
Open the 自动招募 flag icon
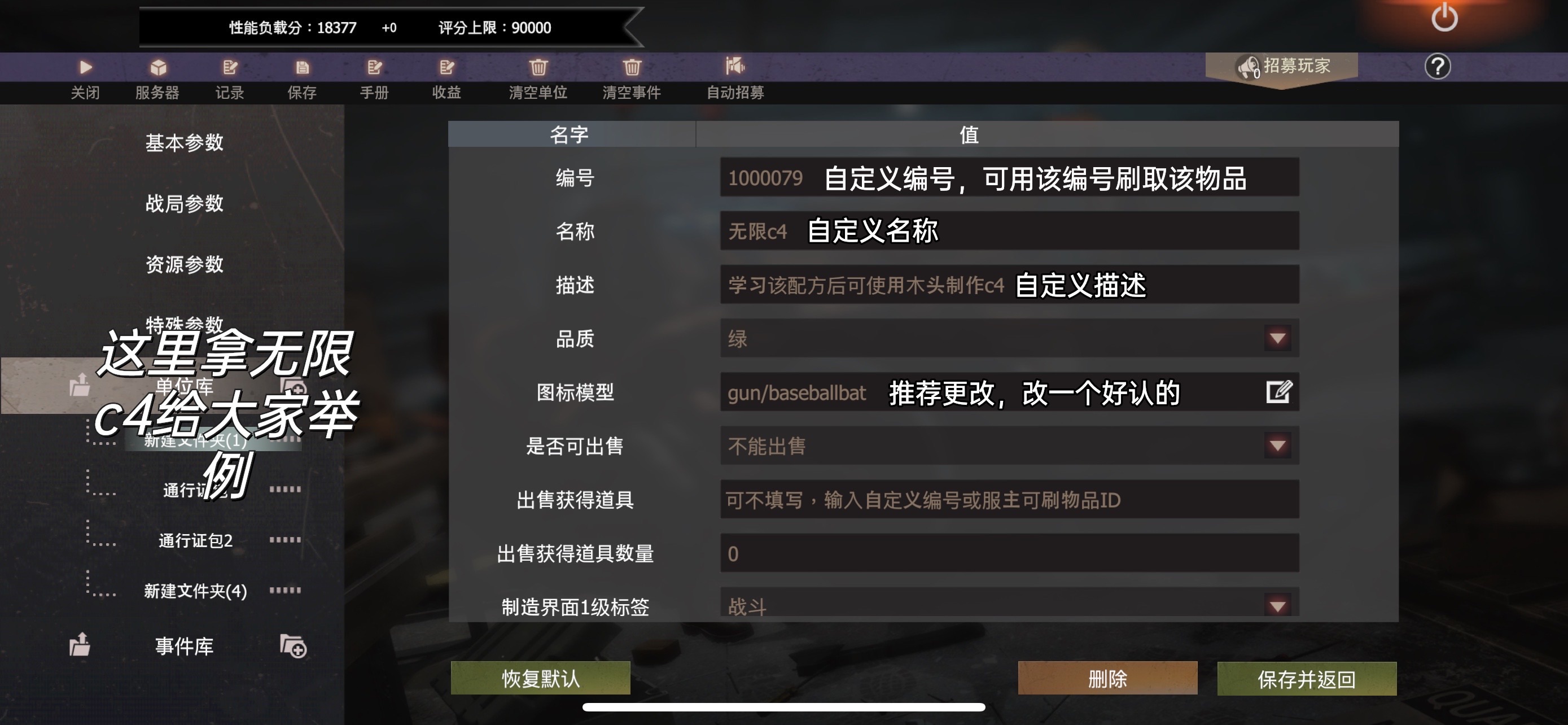click(735, 65)
